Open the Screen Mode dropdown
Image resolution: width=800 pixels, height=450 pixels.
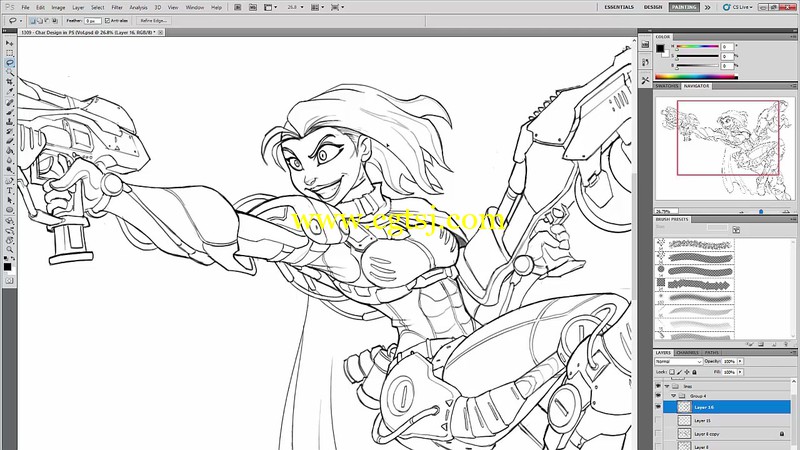(337, 7)
